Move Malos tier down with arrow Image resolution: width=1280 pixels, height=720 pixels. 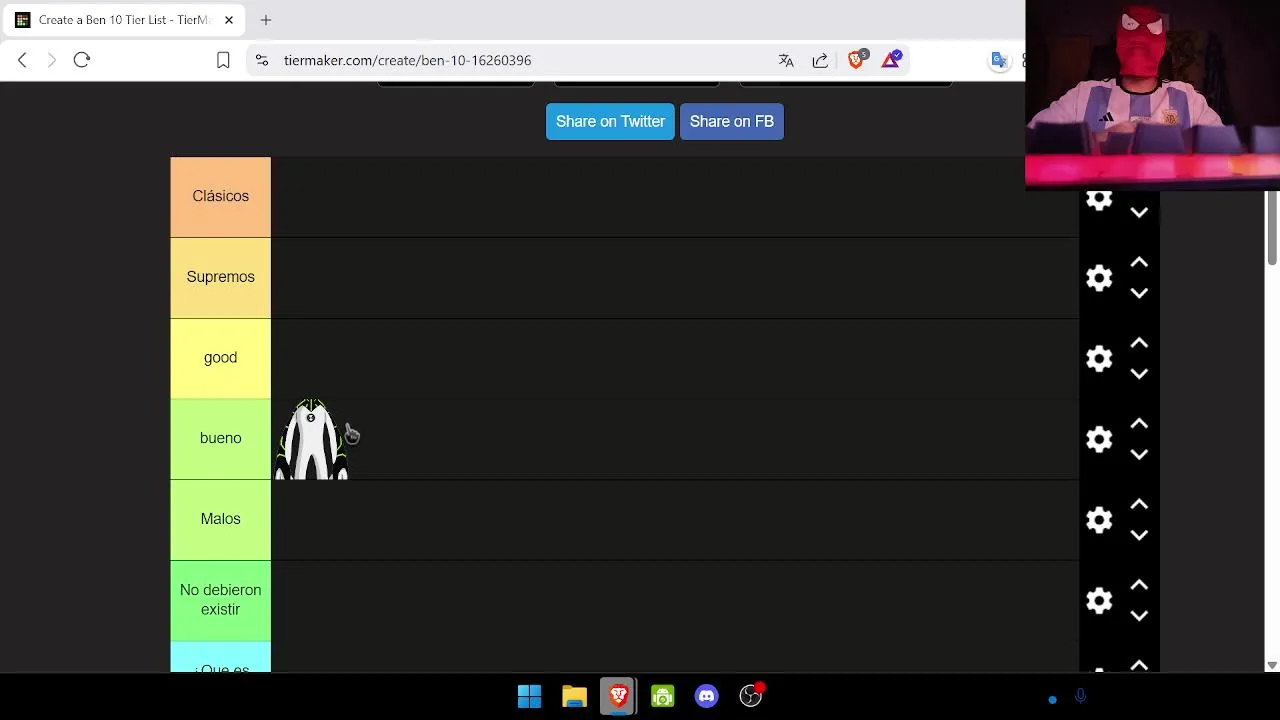click(1139, 535)
